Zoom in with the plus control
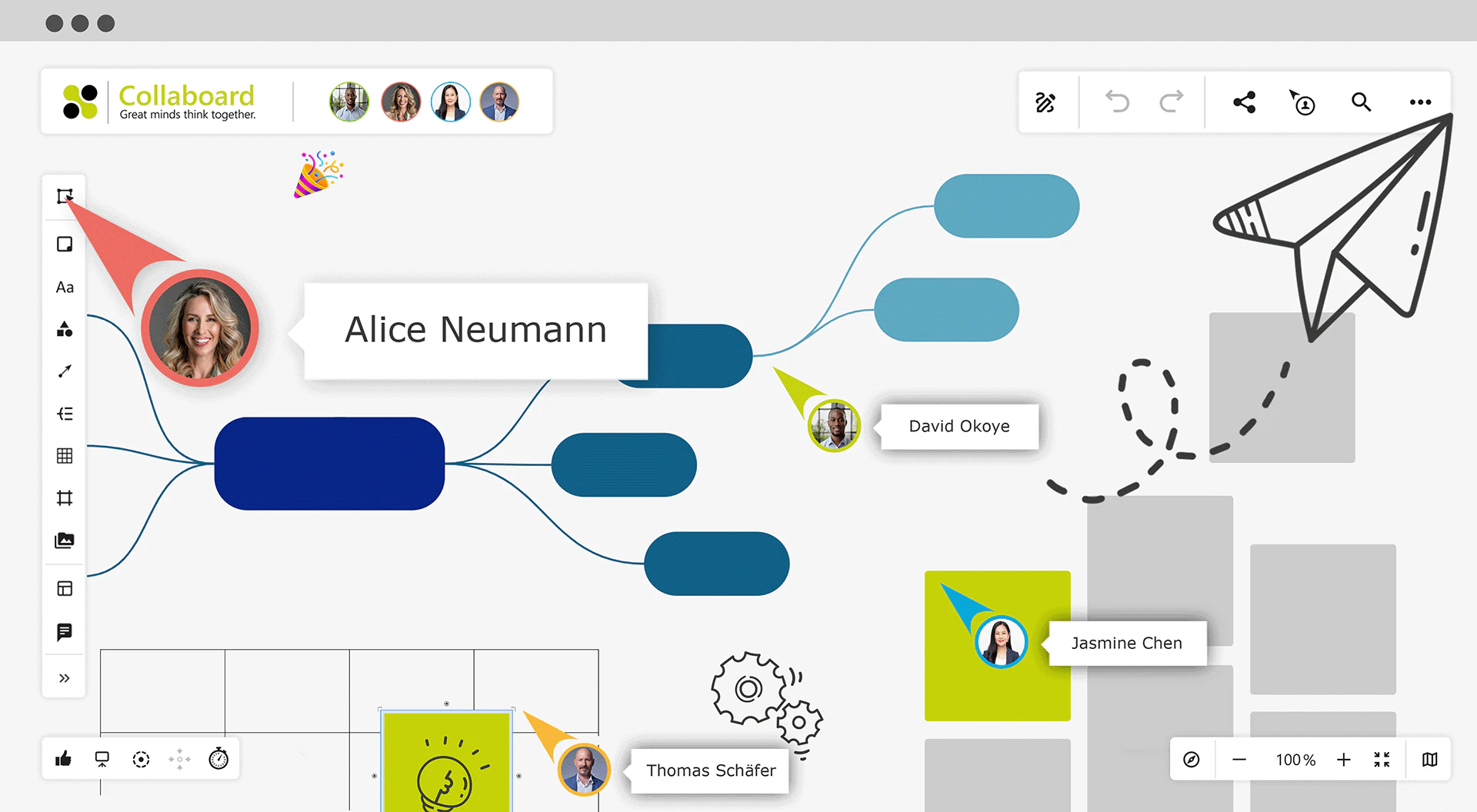The image size is (1477, 812). pos(1344,759)
